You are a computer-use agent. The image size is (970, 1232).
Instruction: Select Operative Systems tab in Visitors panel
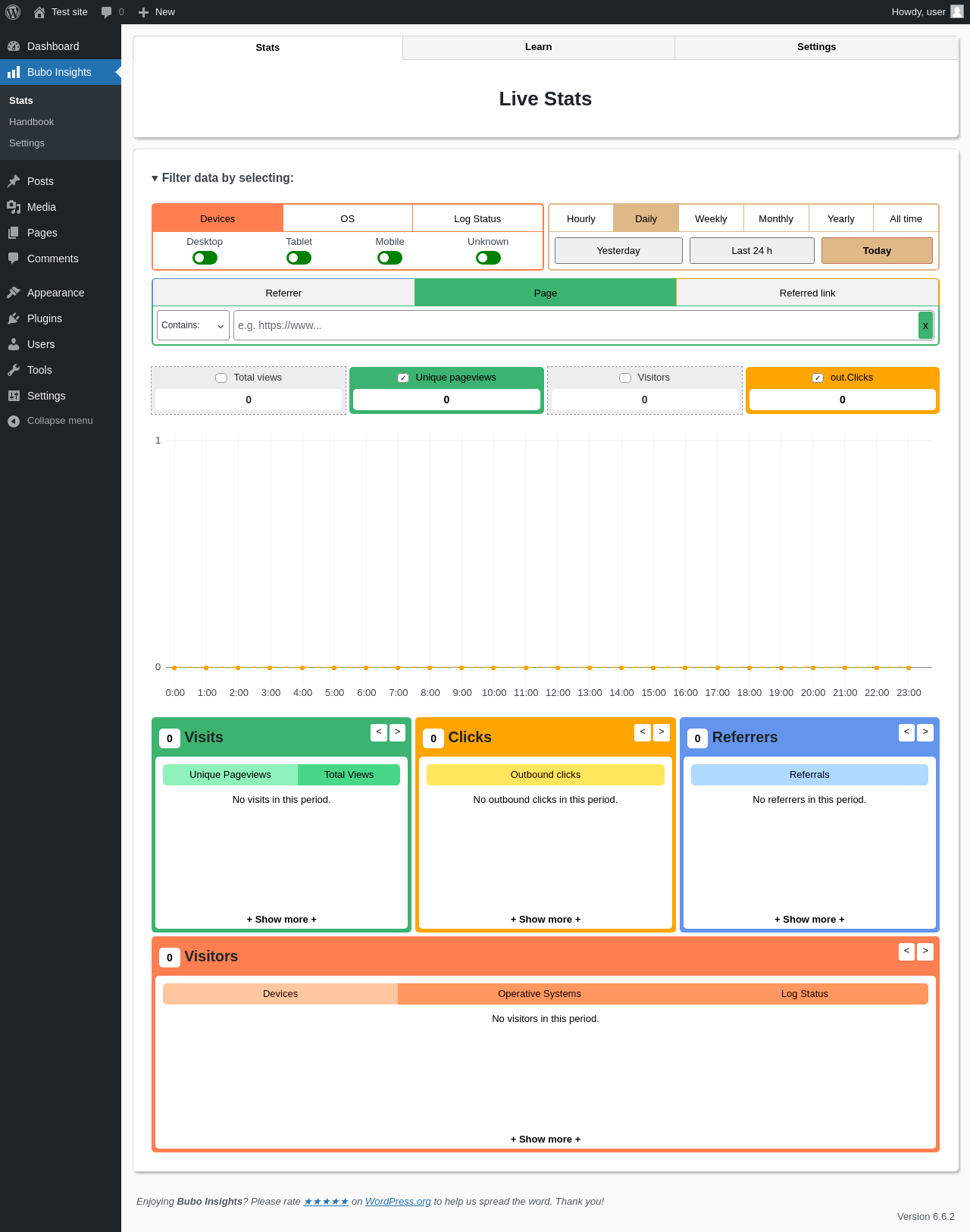pos(540,994)
